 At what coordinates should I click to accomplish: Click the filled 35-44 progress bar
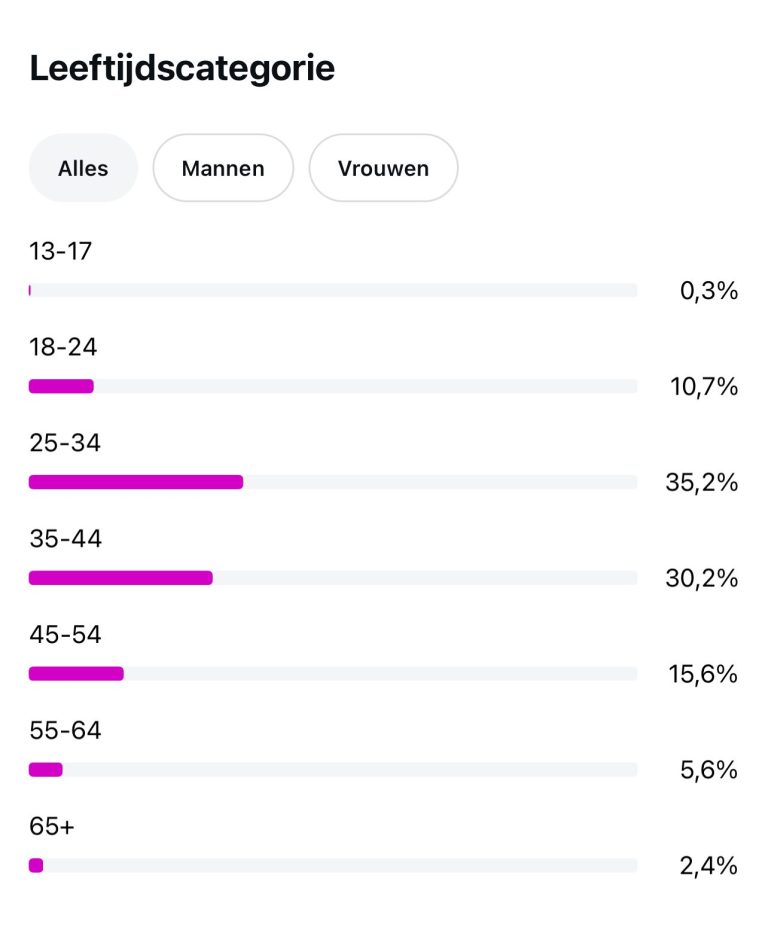pos(121,578)
